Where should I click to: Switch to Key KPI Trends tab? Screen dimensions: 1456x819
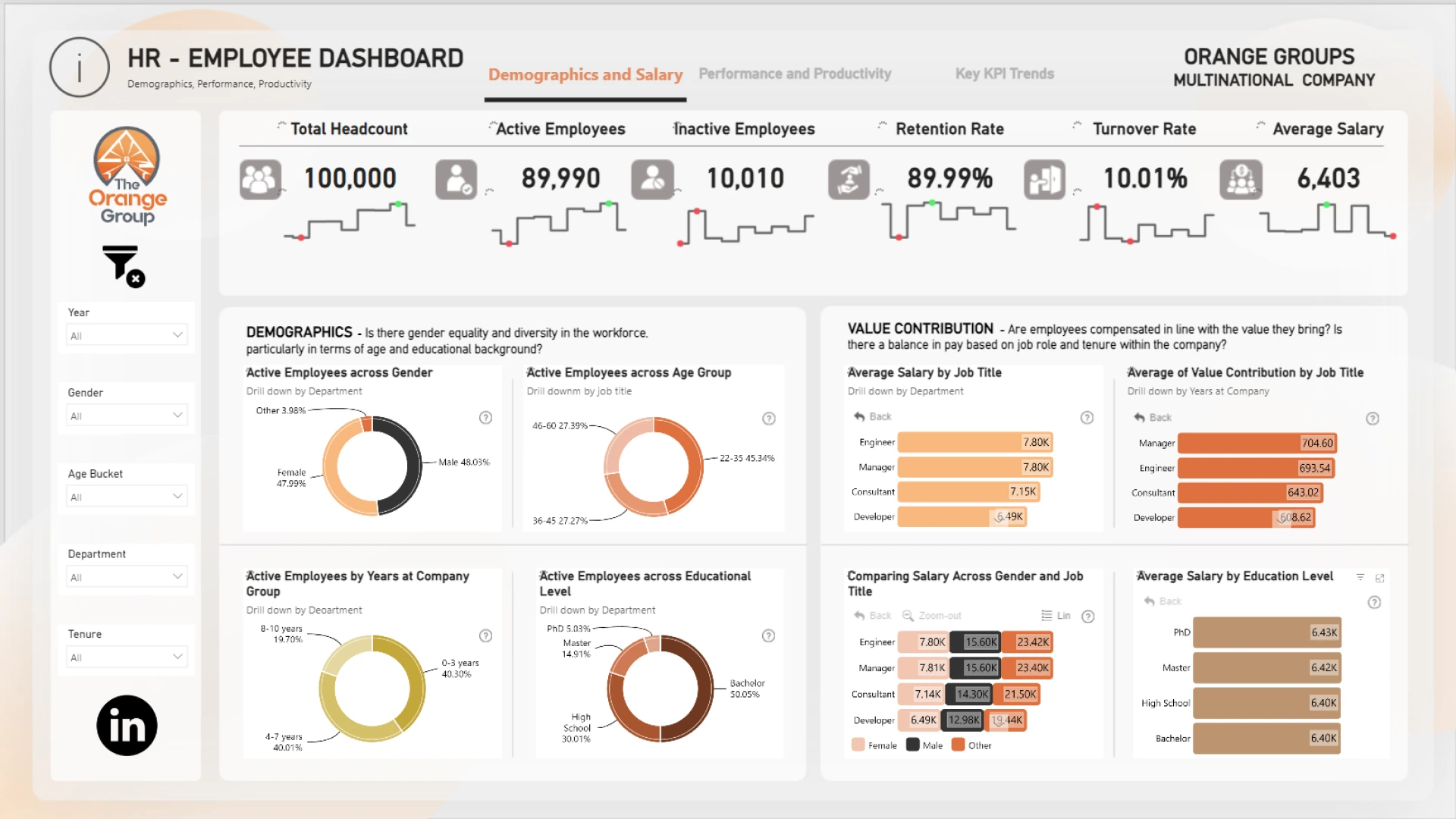(1005, 74)
